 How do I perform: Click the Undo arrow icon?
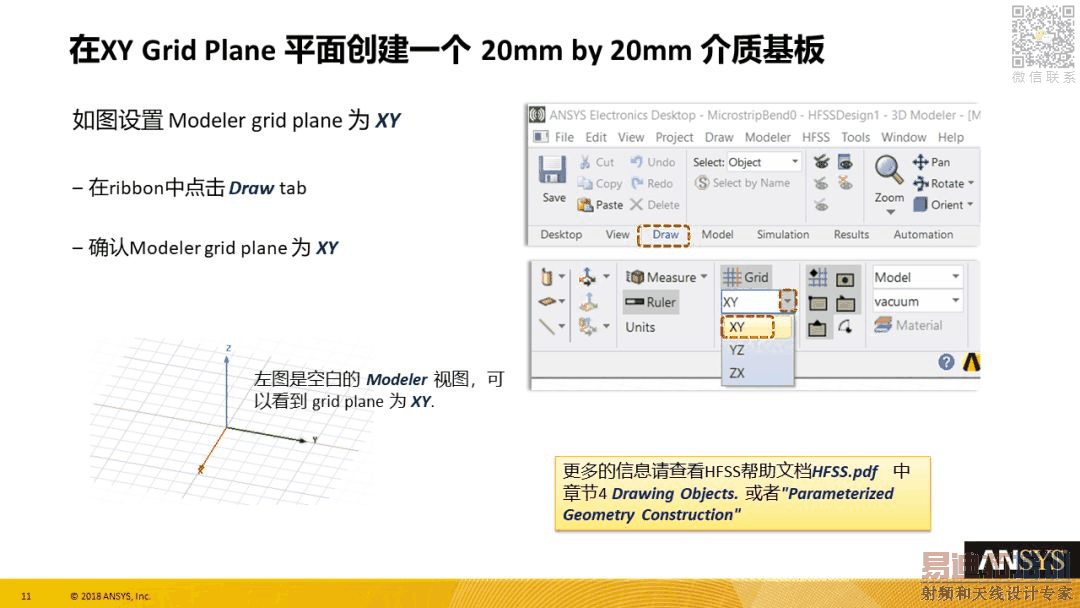[x=636, y=161]
